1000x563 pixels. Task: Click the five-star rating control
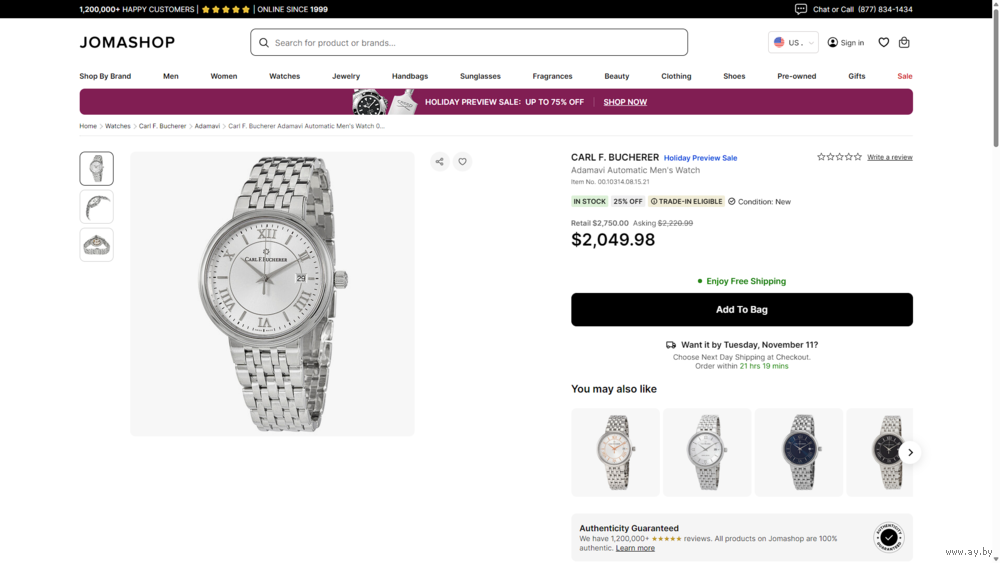(839, 157)
